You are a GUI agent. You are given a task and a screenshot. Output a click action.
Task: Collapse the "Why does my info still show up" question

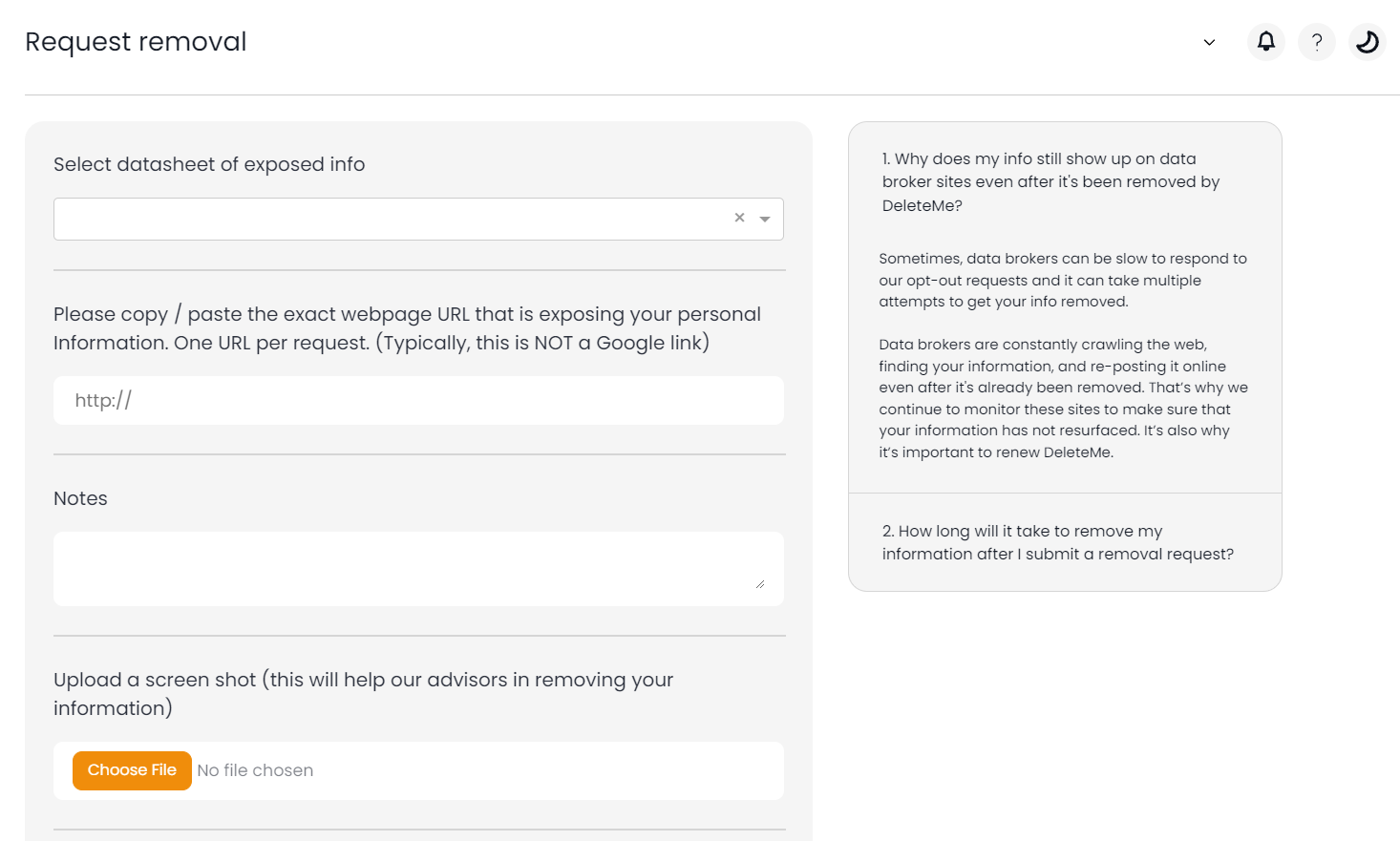pos(1050,181)
